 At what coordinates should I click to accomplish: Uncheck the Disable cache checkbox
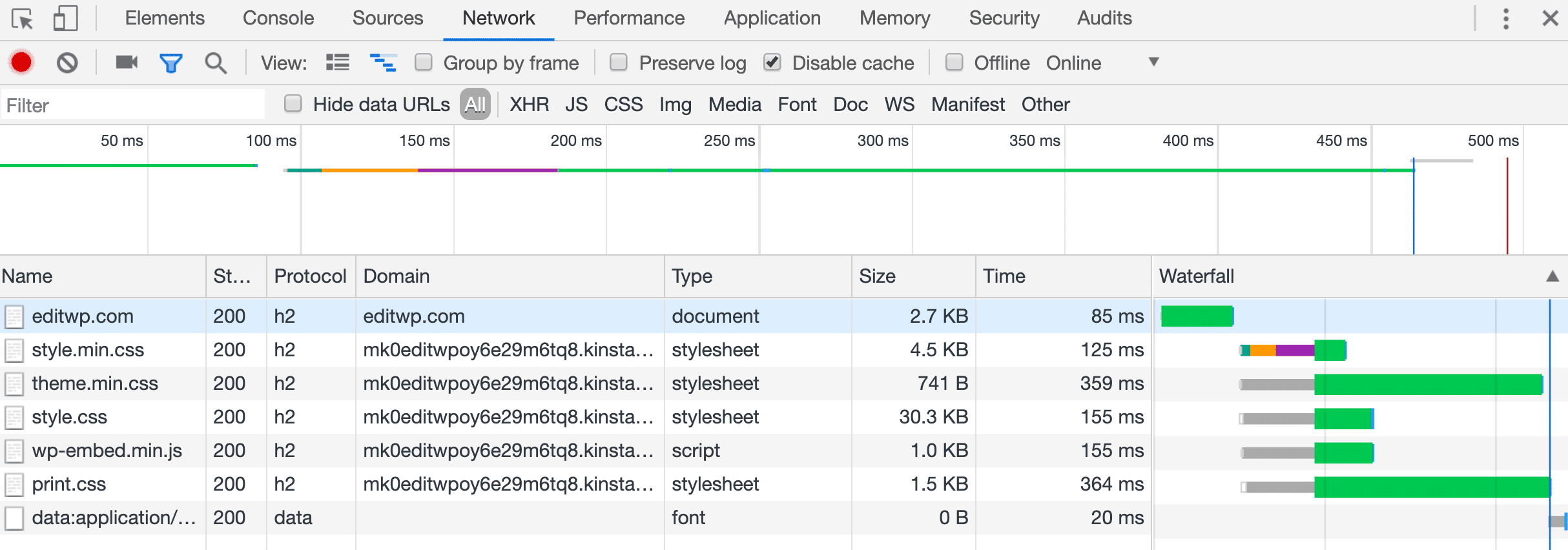tap(772, 63)
